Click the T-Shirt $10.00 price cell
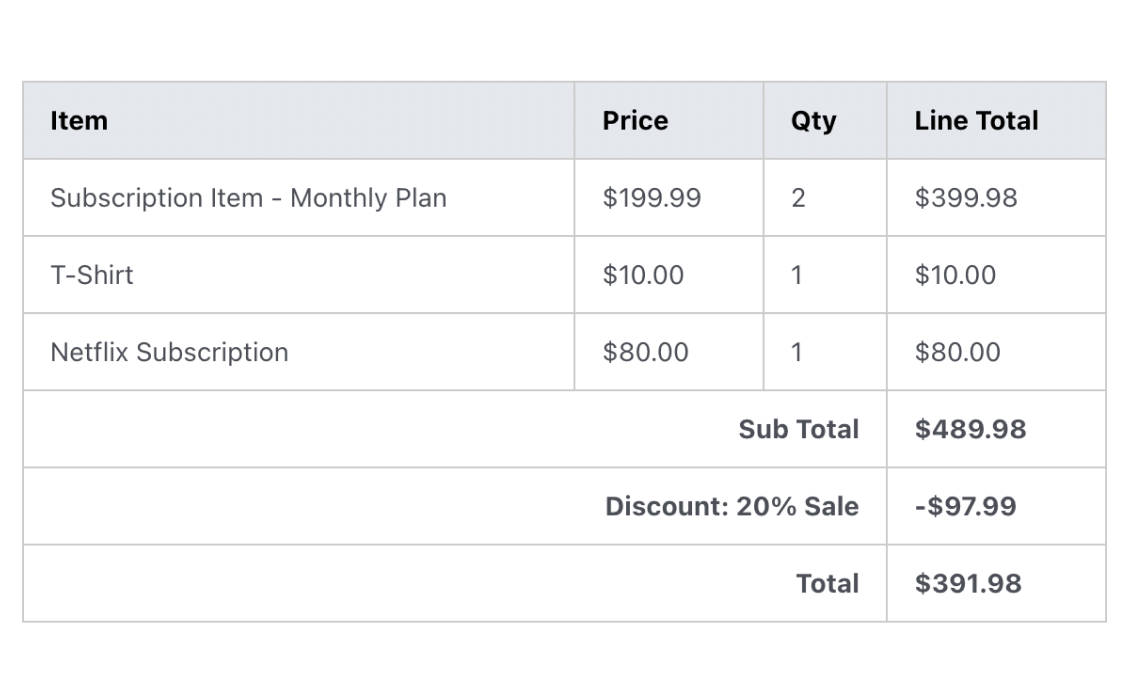 click(643, 275)
